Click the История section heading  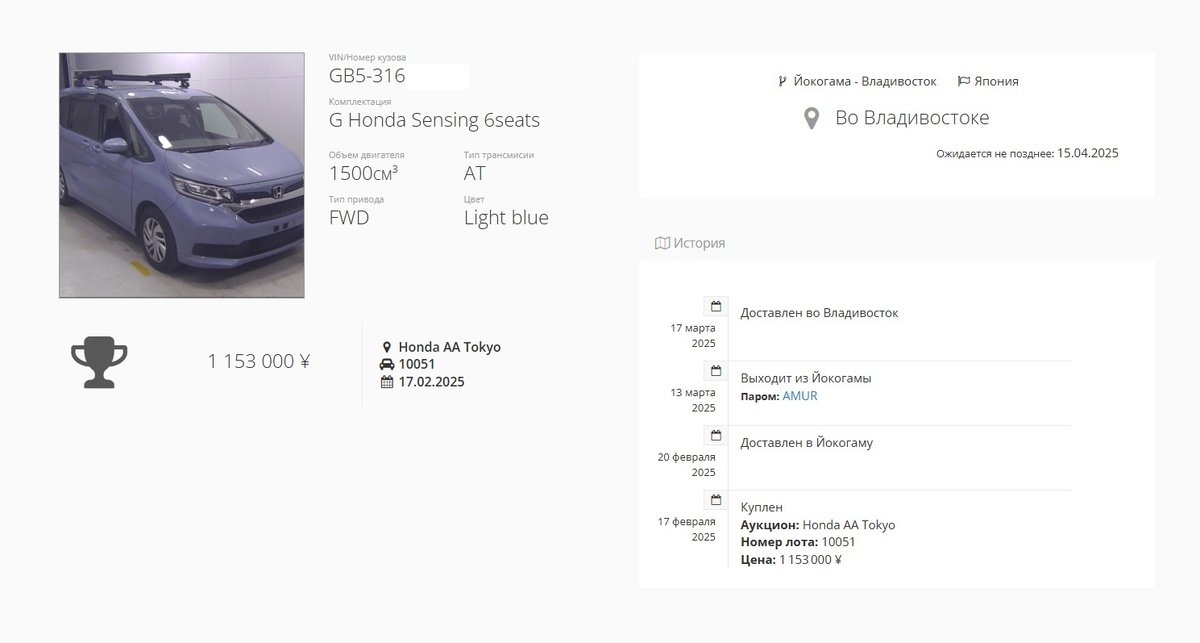point(699,243)
